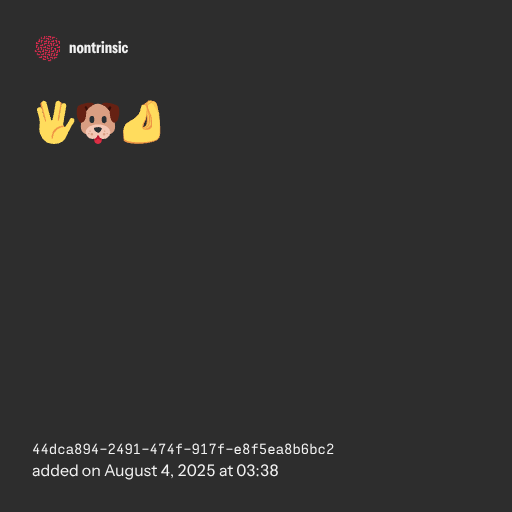This screenshot has width=512, height=512.
Task: Click the UUID segment 474f
Action: 166,449
